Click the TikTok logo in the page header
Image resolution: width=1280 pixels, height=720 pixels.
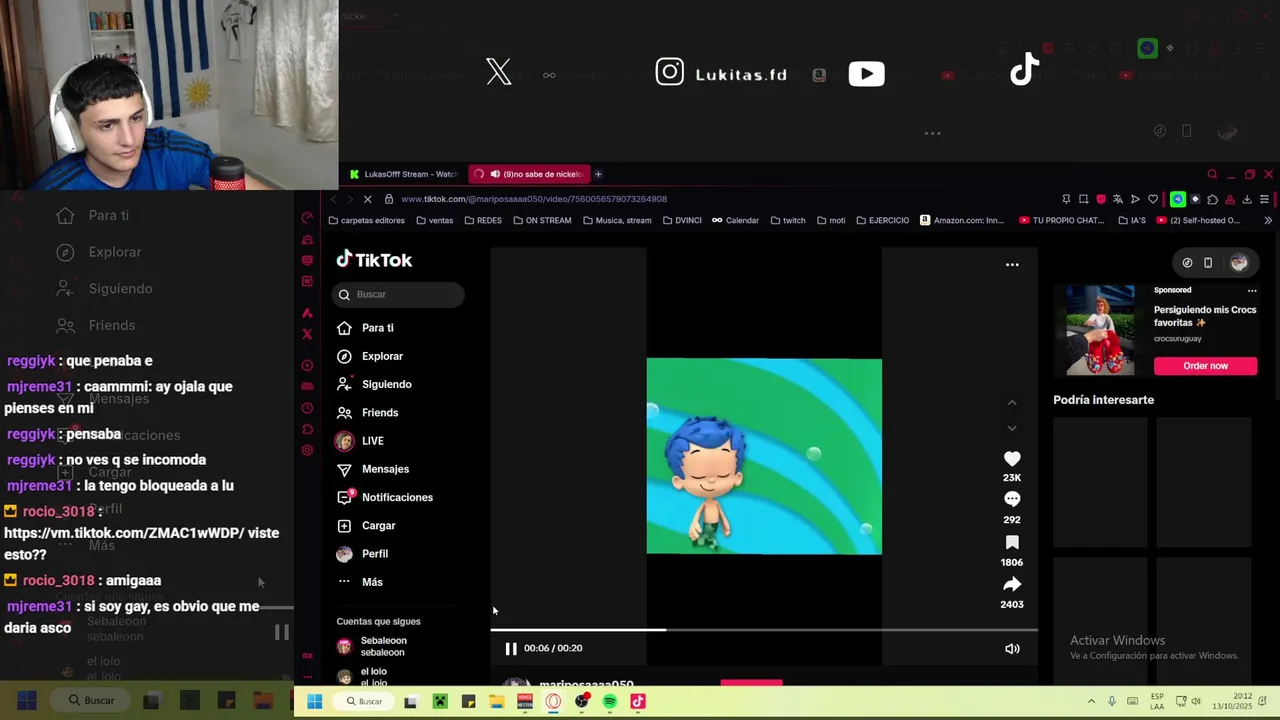(x=374, y=260)
